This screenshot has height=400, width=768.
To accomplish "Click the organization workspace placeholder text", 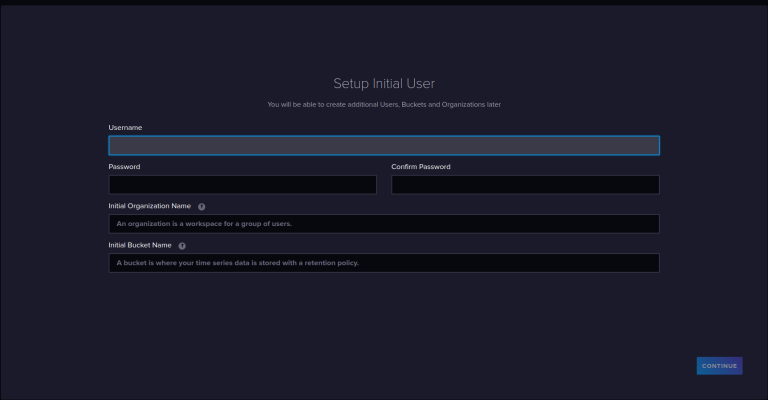I will [x=204, y=224].
